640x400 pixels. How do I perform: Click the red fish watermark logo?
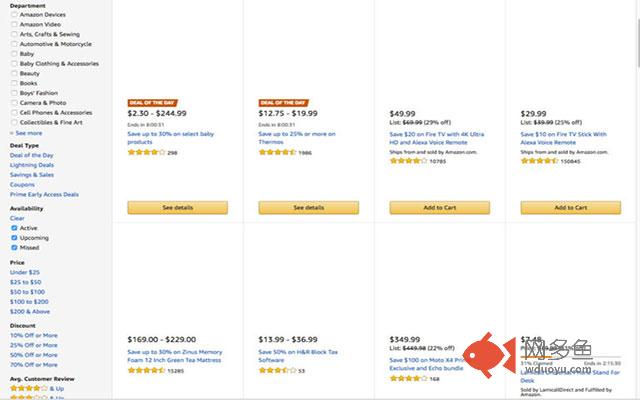(489, 355)
